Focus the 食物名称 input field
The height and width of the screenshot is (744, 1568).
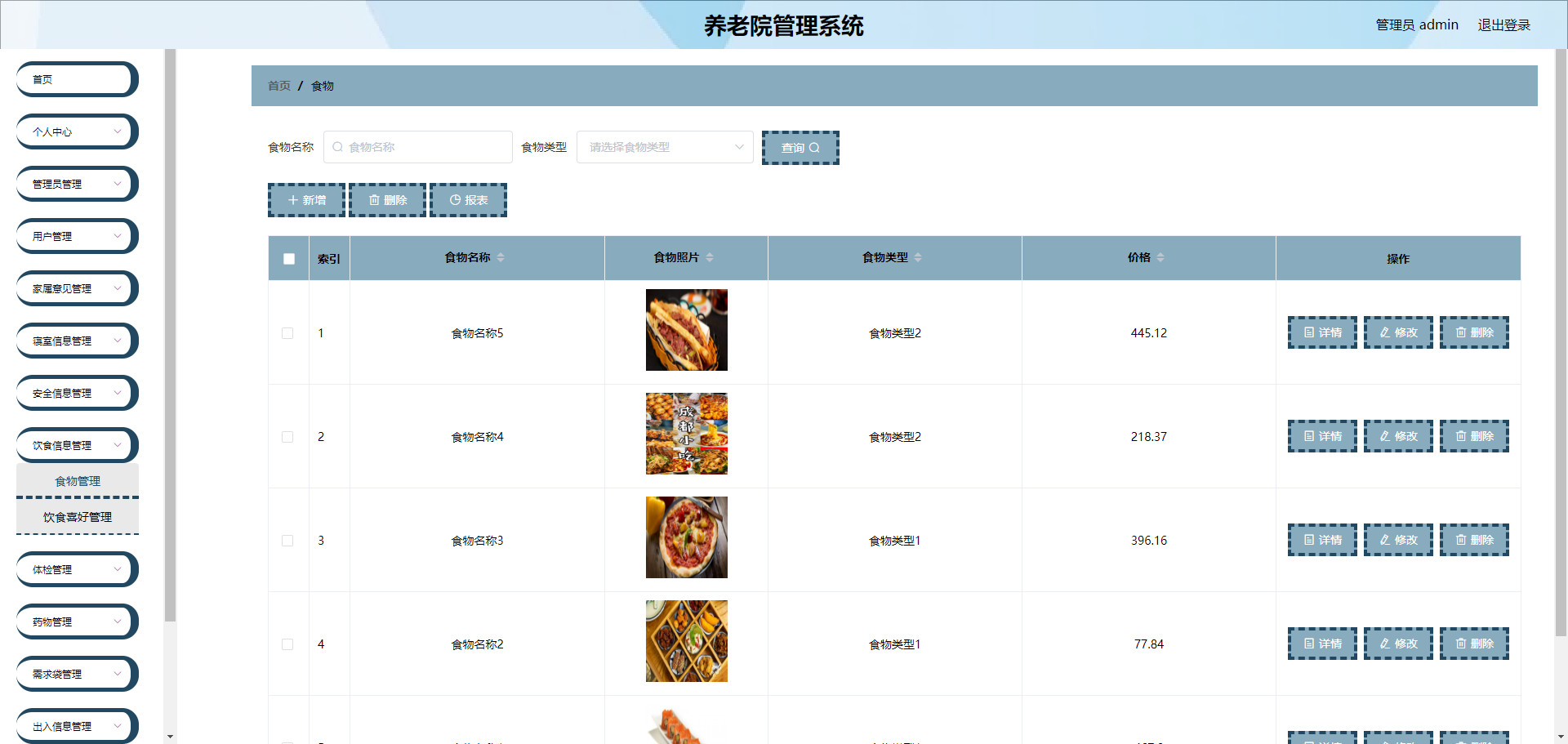(x=418, y=147)
